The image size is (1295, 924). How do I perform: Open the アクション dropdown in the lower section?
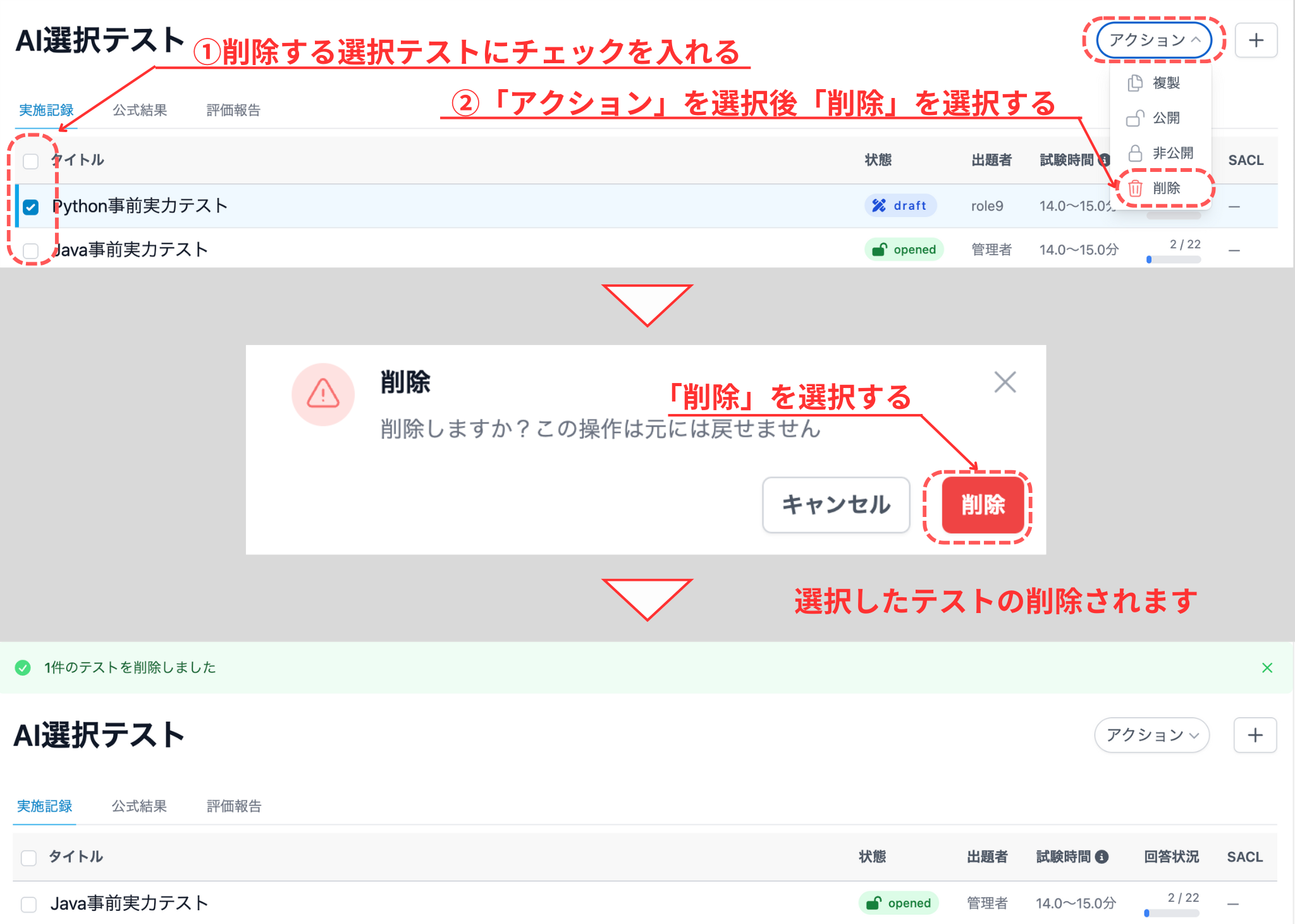click(1151, 735)
